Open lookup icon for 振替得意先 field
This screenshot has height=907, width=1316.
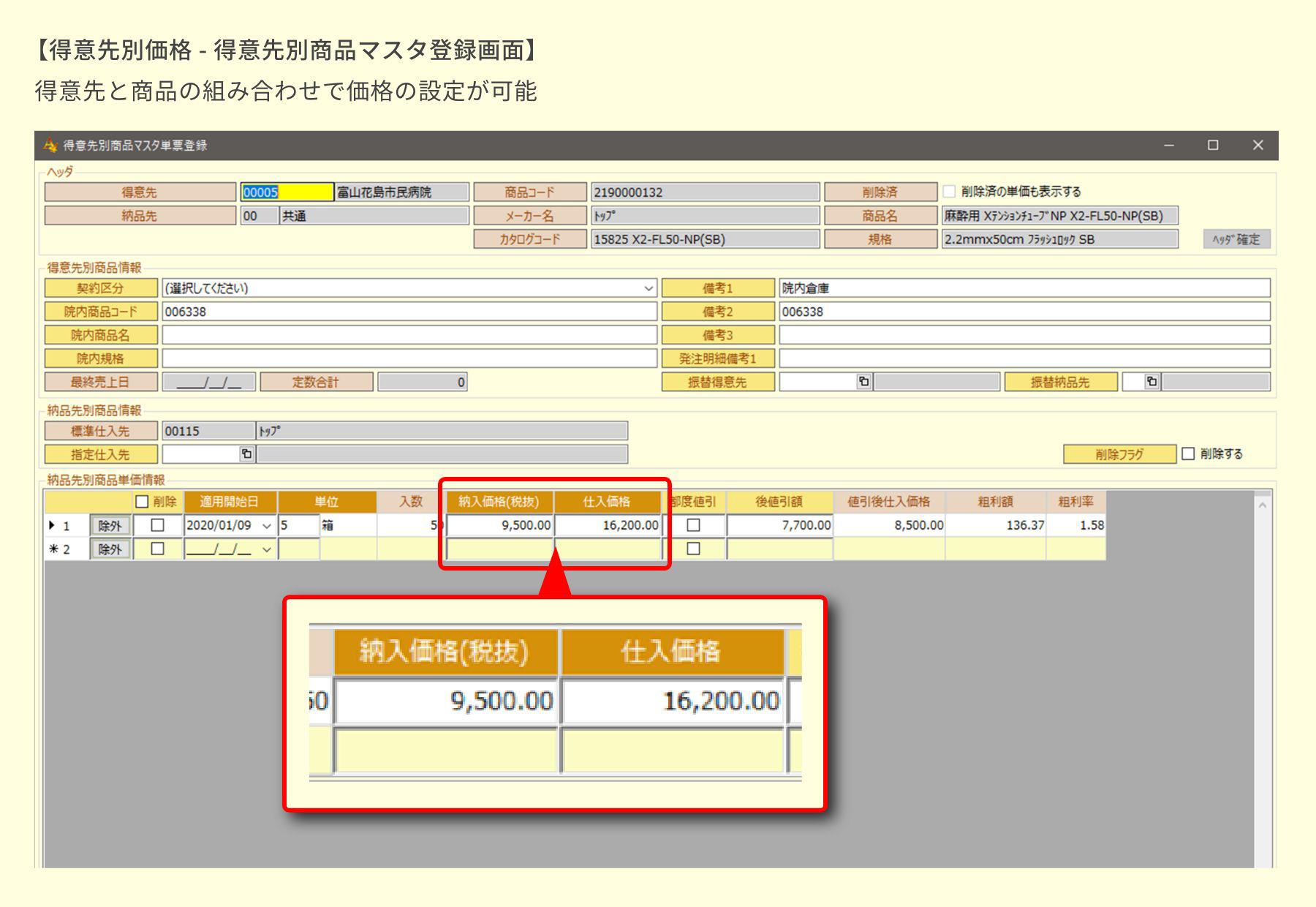(863, 382)
